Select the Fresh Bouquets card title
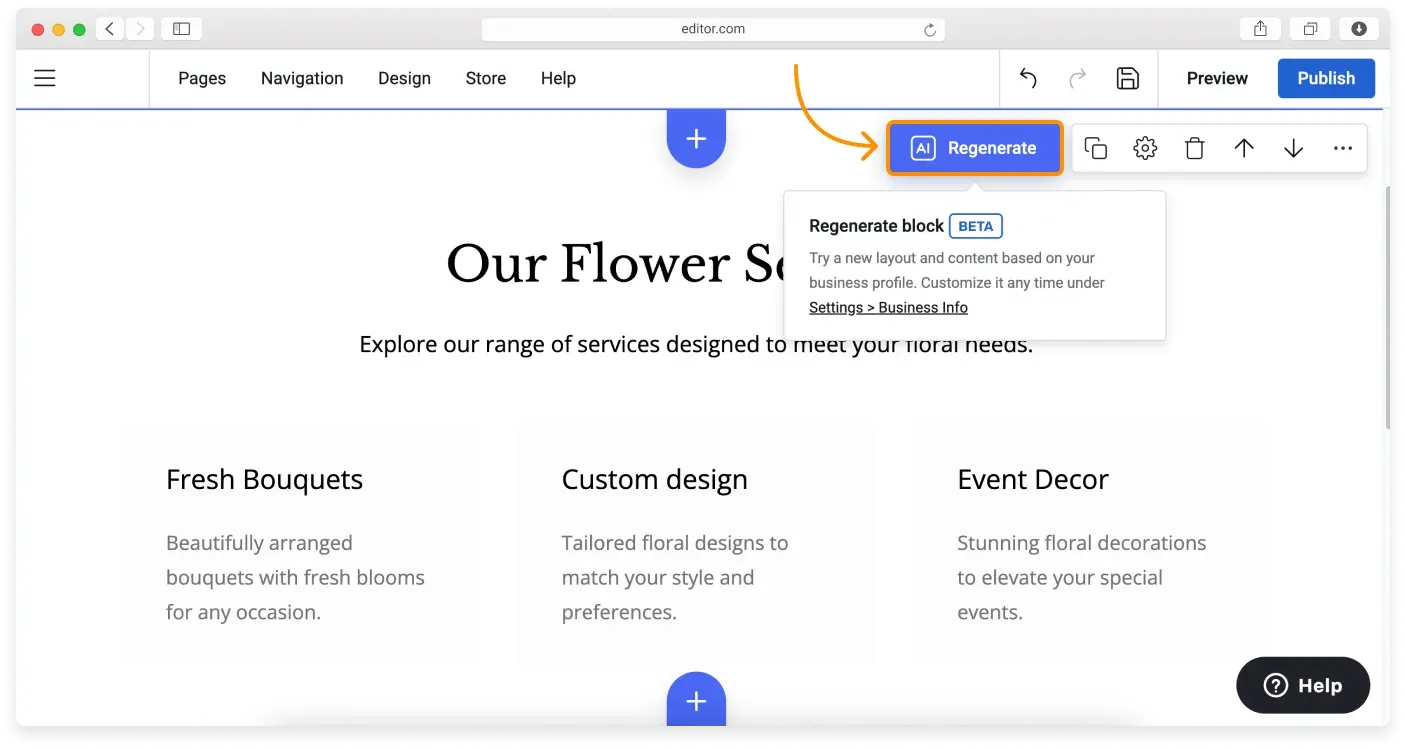The width and height of the screenshot is (1406, 750). click(x=264, y=480)
